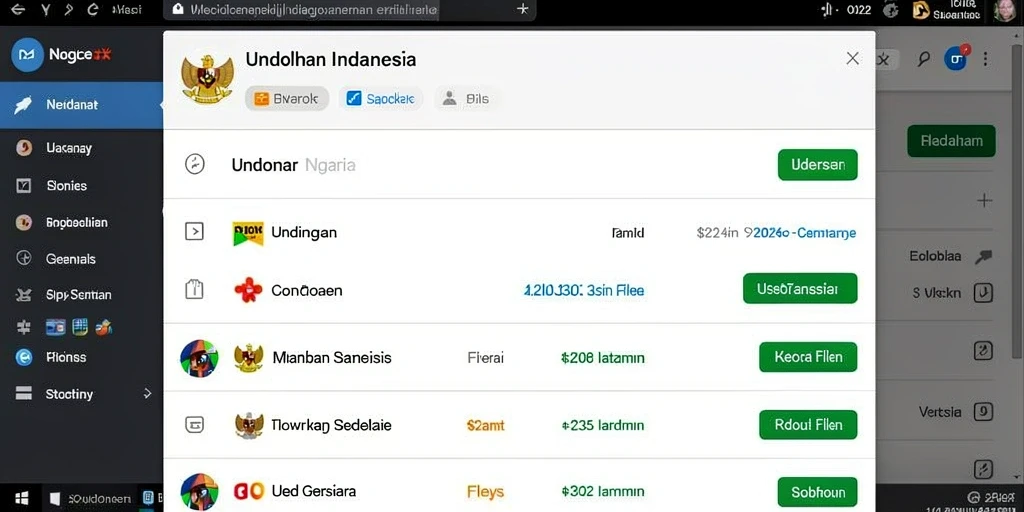Click the search icon in top toolbar
Screen dimensions: 1024x512
tap(923, 59)
